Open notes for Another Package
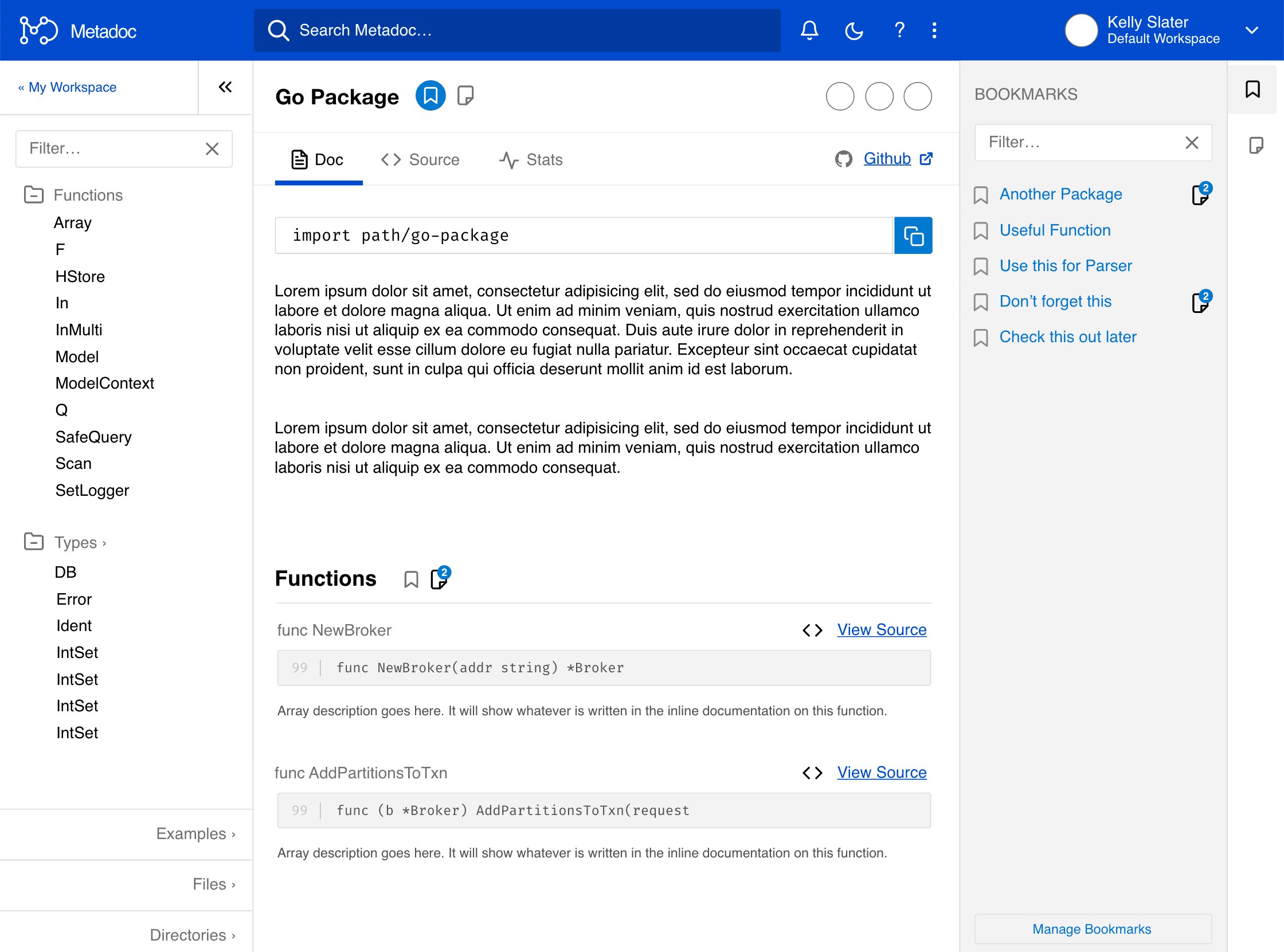The width and height of the screenshot is (1284, 952). click(x=1201, y=194)
